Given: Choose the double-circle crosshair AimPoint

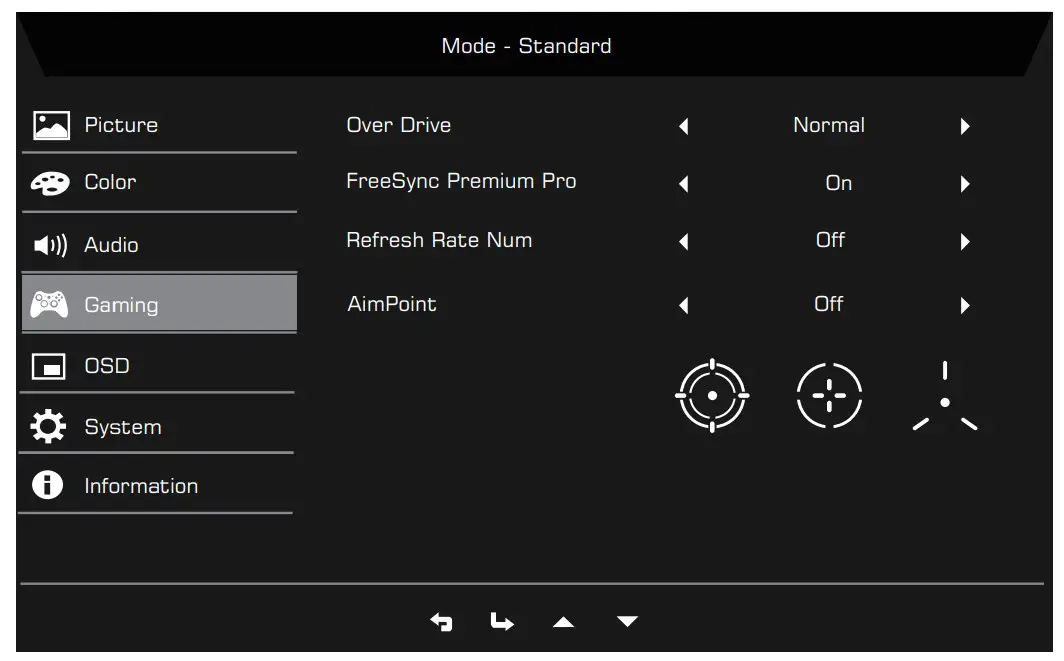Looking at the screenshot, I should [712, 395].
